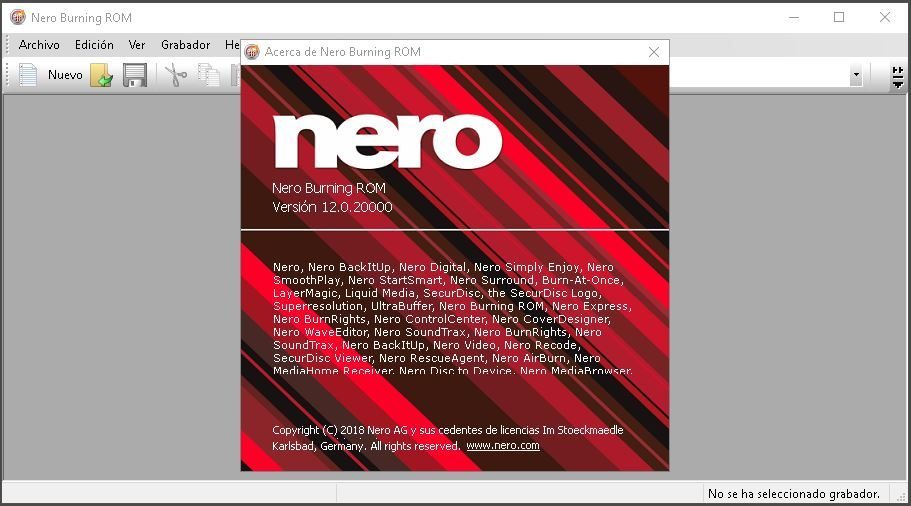Maximize the Nero Burning ROM window
911x506 pixels.
pyautogui.click(x=839, y=17)
